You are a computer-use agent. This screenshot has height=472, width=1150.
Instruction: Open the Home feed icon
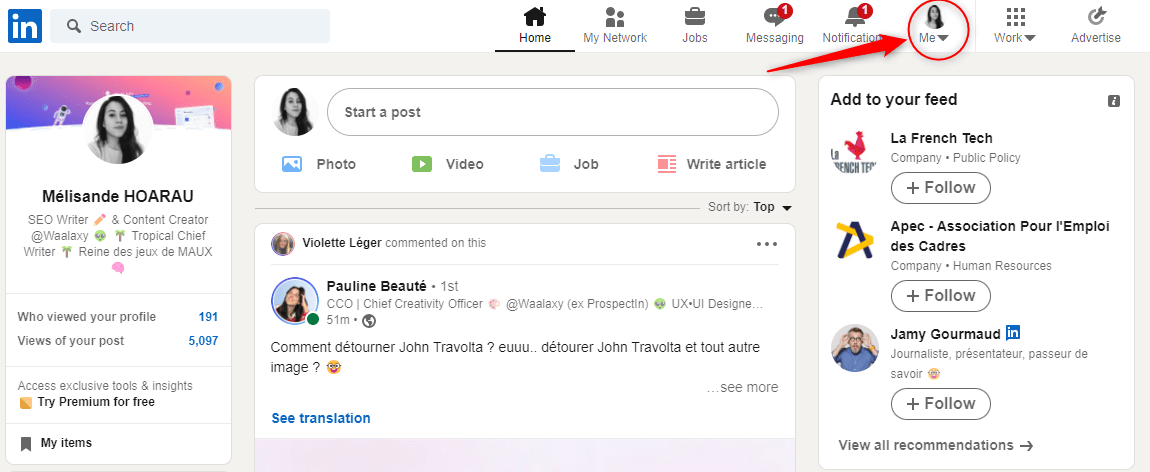coord(535,17)
